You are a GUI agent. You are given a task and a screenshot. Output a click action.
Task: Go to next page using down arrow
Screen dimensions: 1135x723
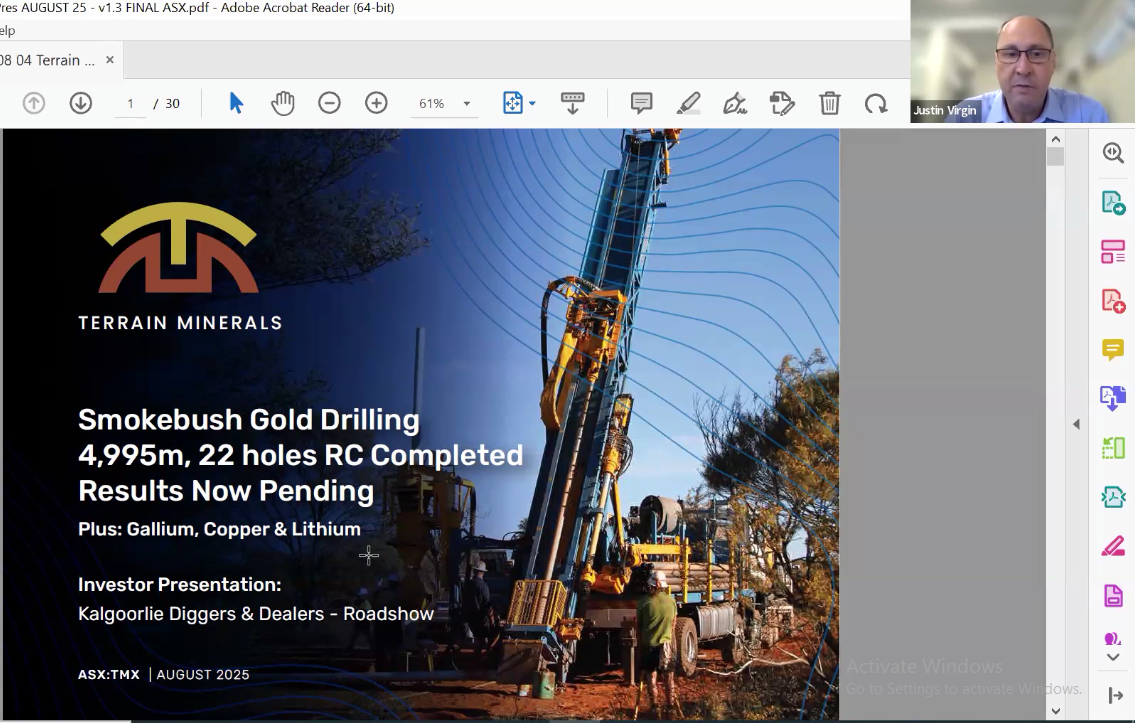pyautogui.click(x=80, y=103)
